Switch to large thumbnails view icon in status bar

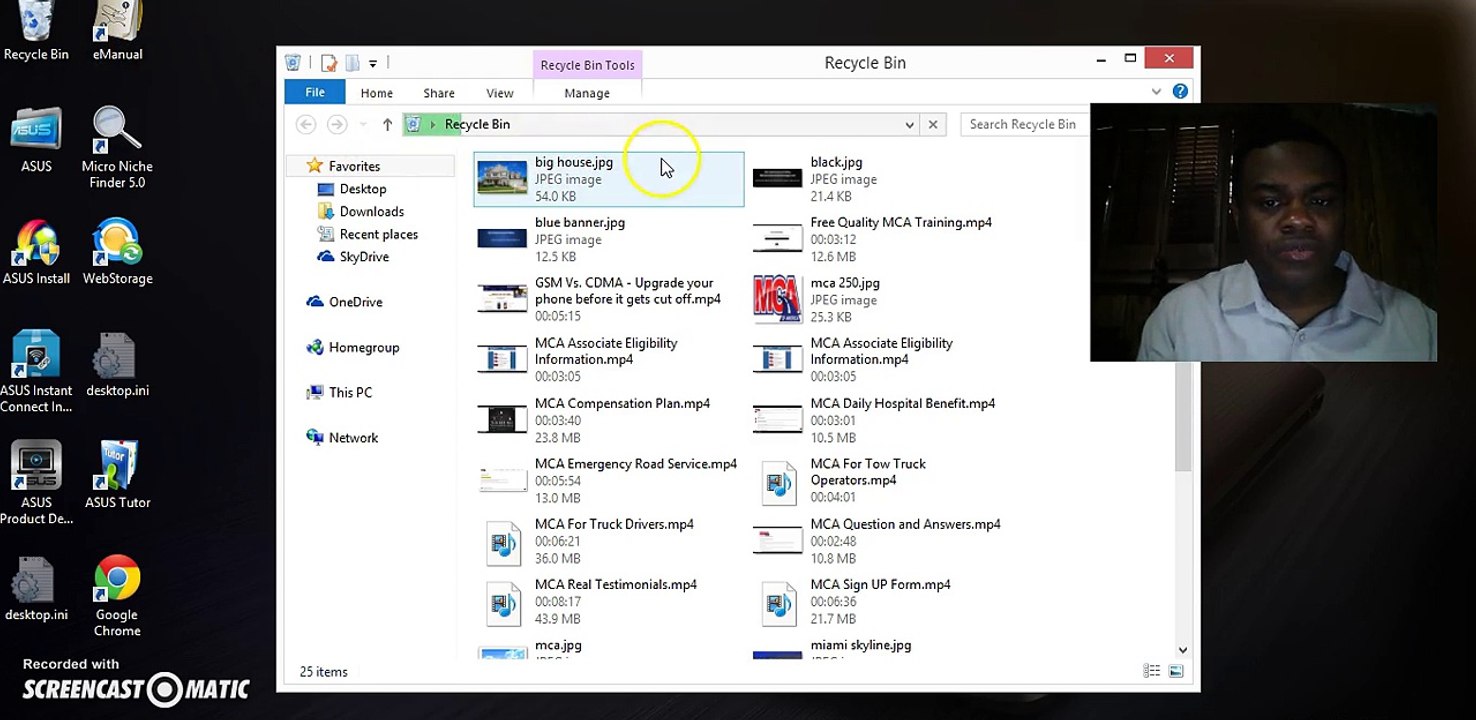pyautogui.click(x=1176, y=671)
